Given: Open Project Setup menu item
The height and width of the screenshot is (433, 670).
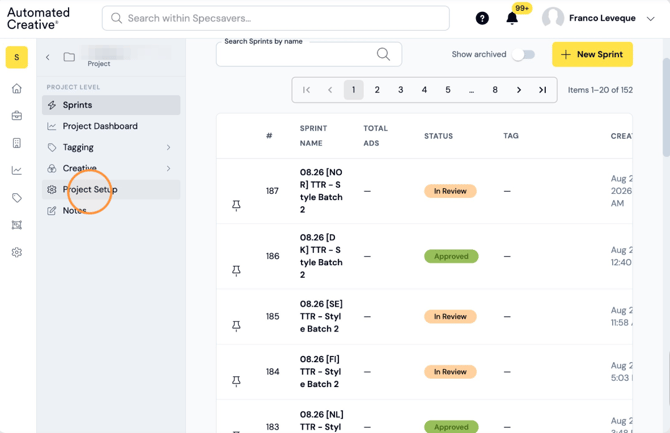Looking at the screenshot, I should point(111,189).
